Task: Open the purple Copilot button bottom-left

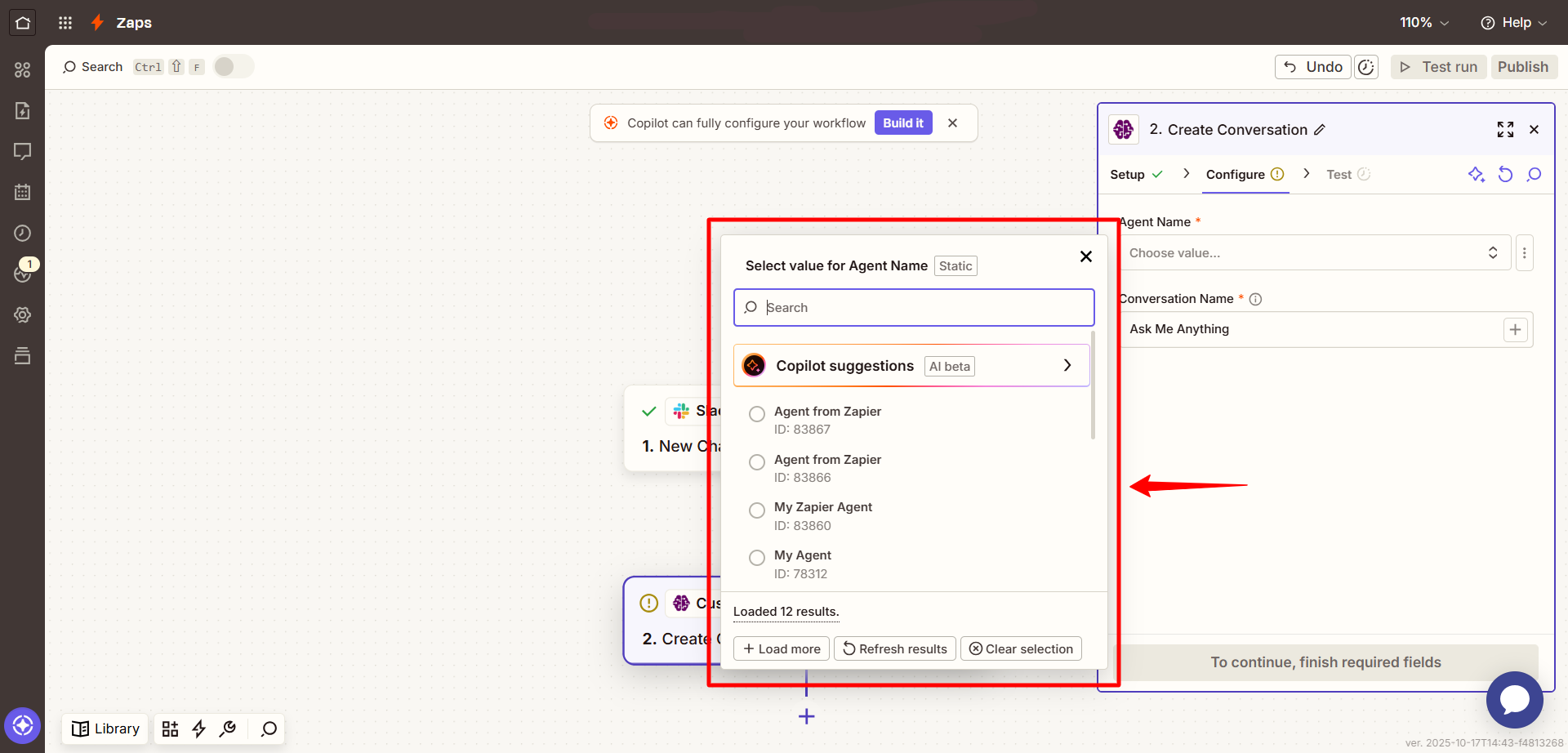Action: [x=22, y=725]
